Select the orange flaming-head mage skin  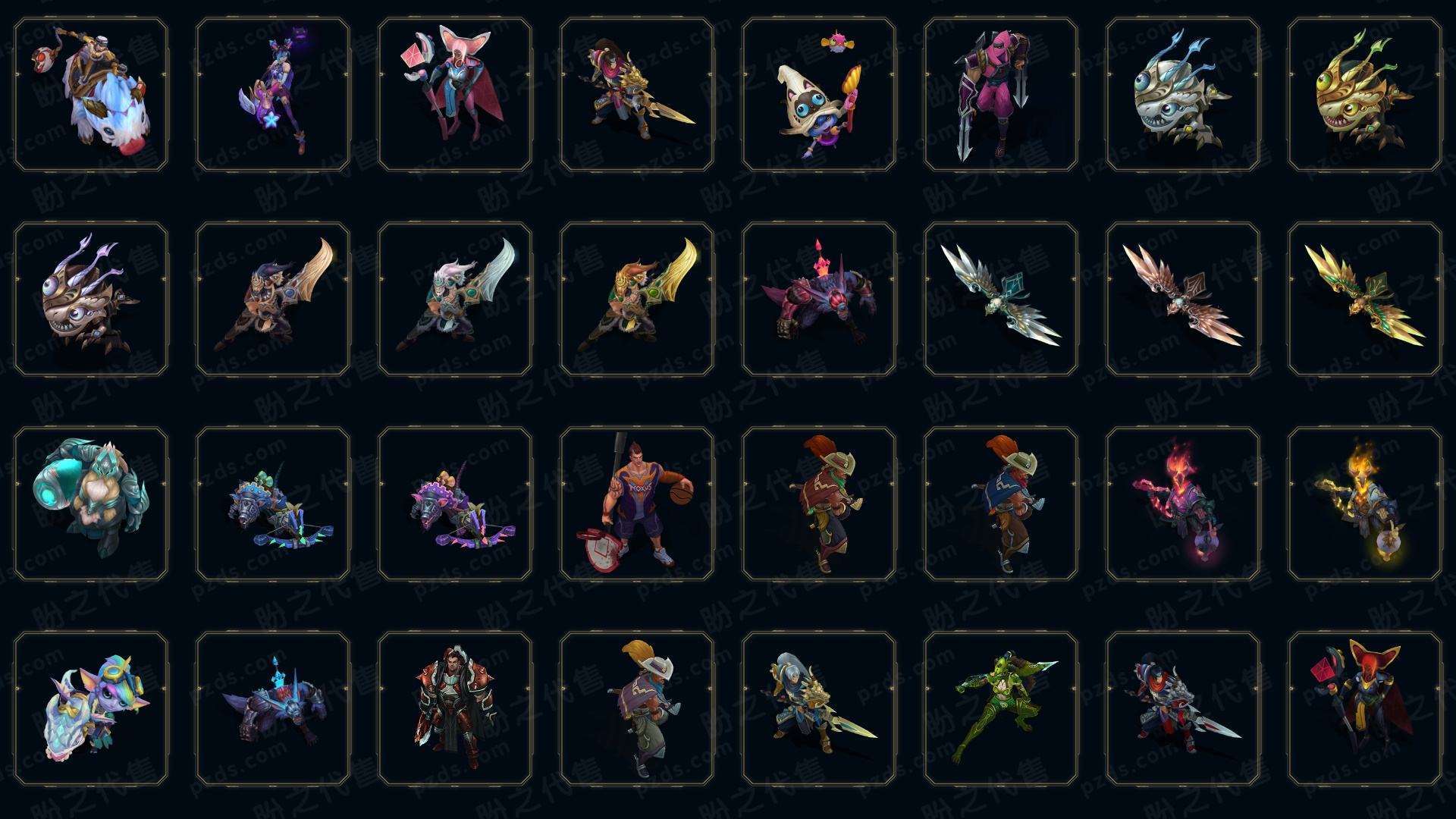(x=1365, y=504)
